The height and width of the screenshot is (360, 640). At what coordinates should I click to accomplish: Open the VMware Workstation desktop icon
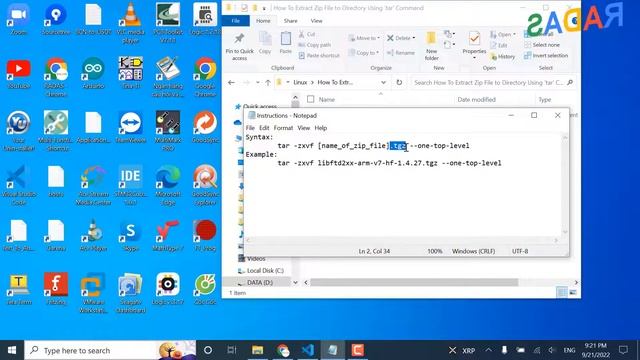(x=93, y=293)
